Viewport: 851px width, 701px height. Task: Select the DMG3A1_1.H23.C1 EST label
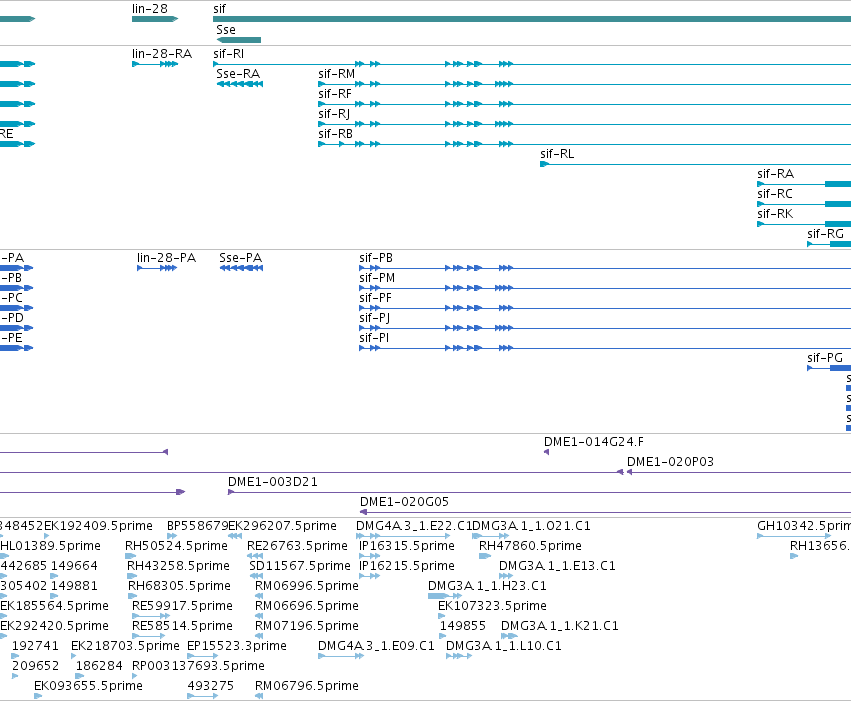tap(487, 586)
